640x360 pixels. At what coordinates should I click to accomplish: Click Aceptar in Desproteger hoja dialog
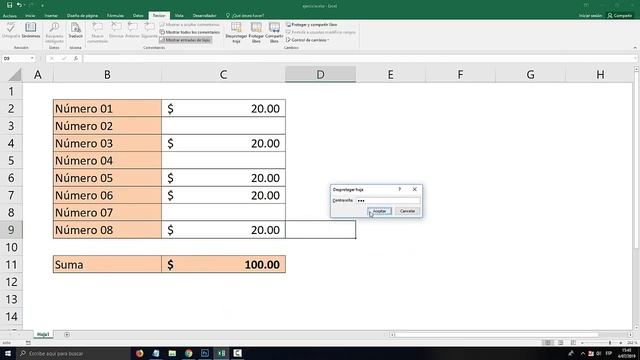point(380,211)
